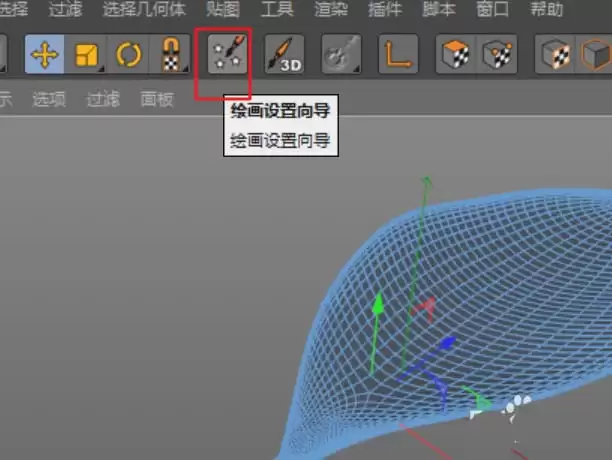
Task: Click the orange L-shaped axis icon
Action: (398, 55)
